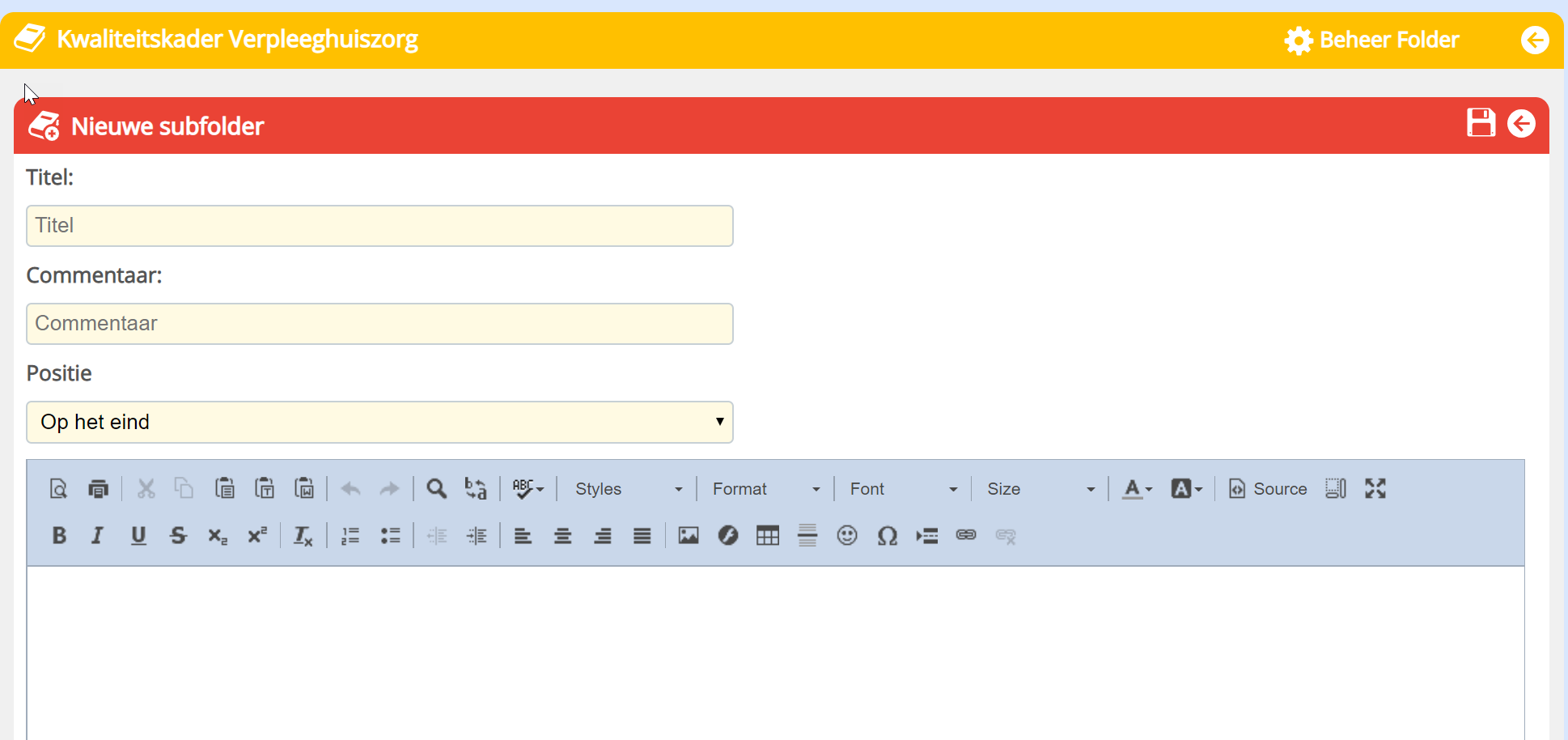1568x740 pixels.
Task: Click the Paste icon
Action: 224,489
